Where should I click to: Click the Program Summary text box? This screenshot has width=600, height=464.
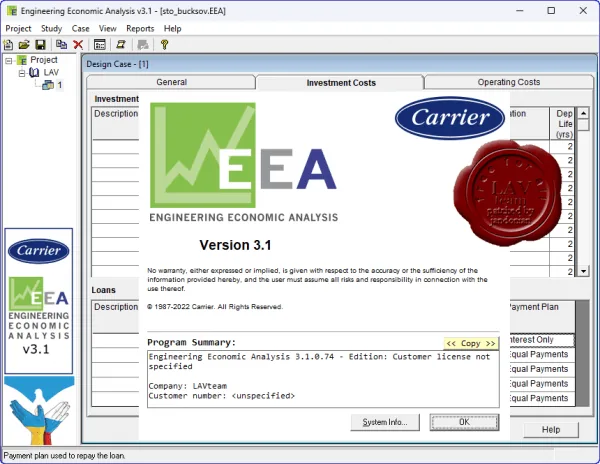tap(323, 379)
